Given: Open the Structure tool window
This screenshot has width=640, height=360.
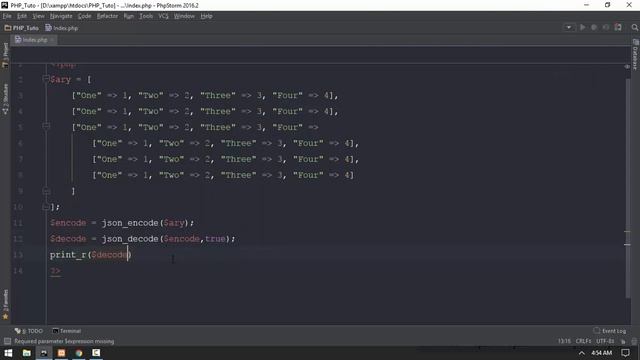Looking at the screenshot, I should point(5,99).
